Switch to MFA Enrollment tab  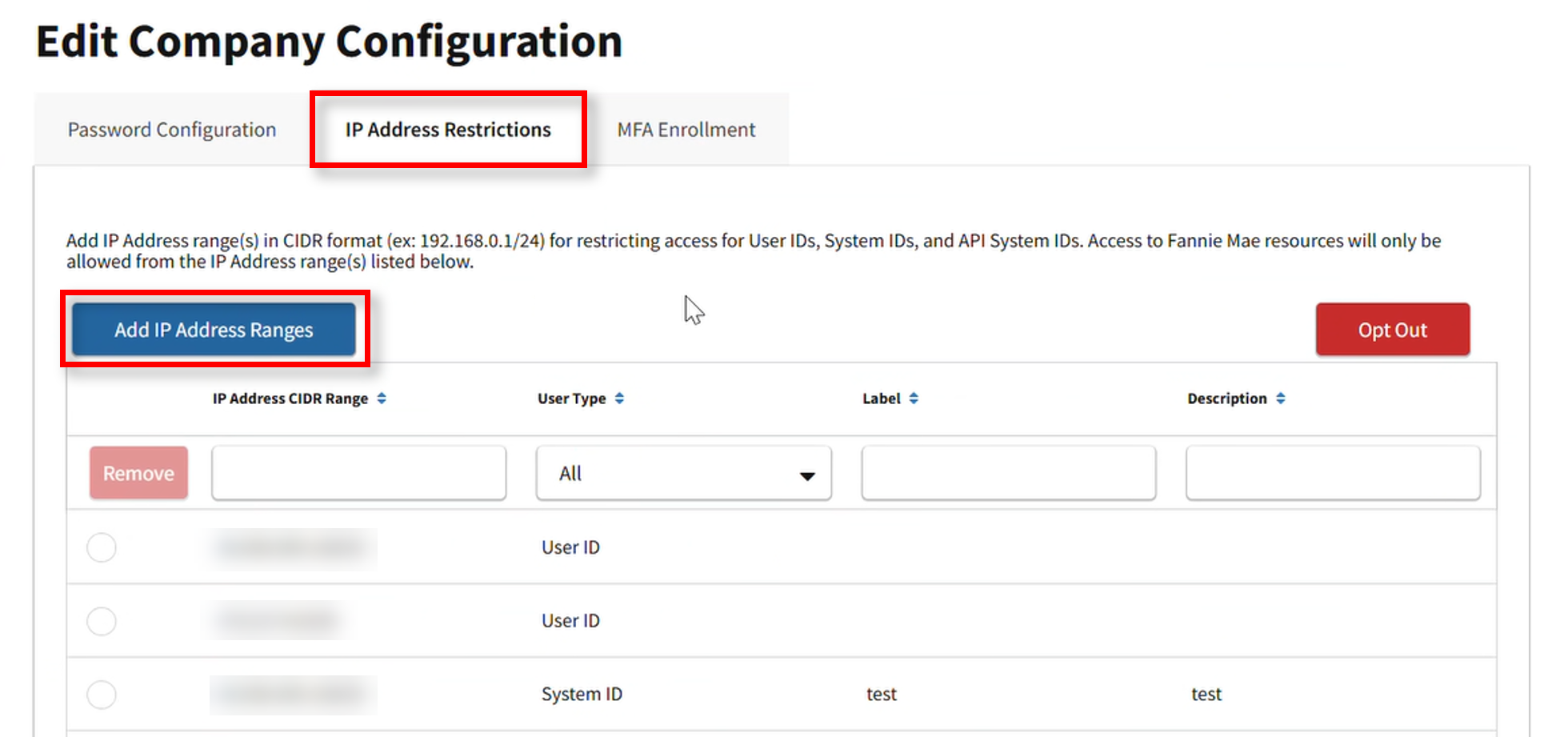click(x=686, y=130)
